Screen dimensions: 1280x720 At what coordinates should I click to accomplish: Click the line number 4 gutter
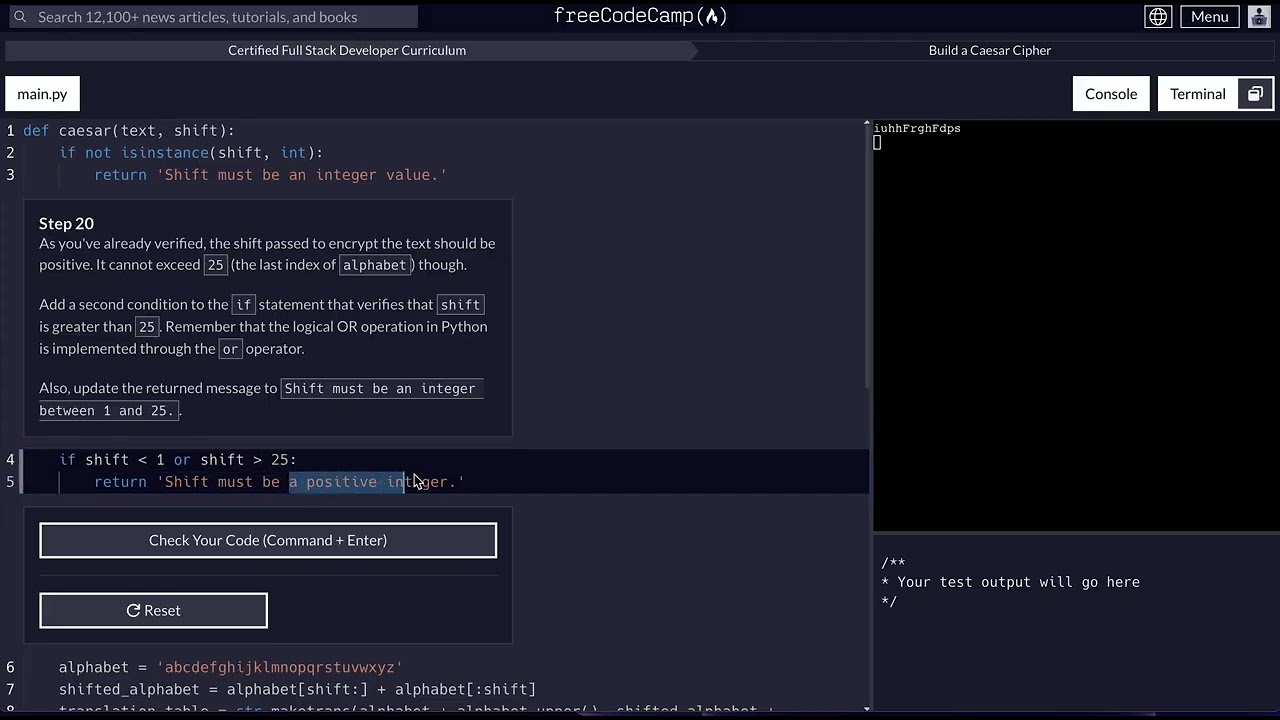coord(10,460)
